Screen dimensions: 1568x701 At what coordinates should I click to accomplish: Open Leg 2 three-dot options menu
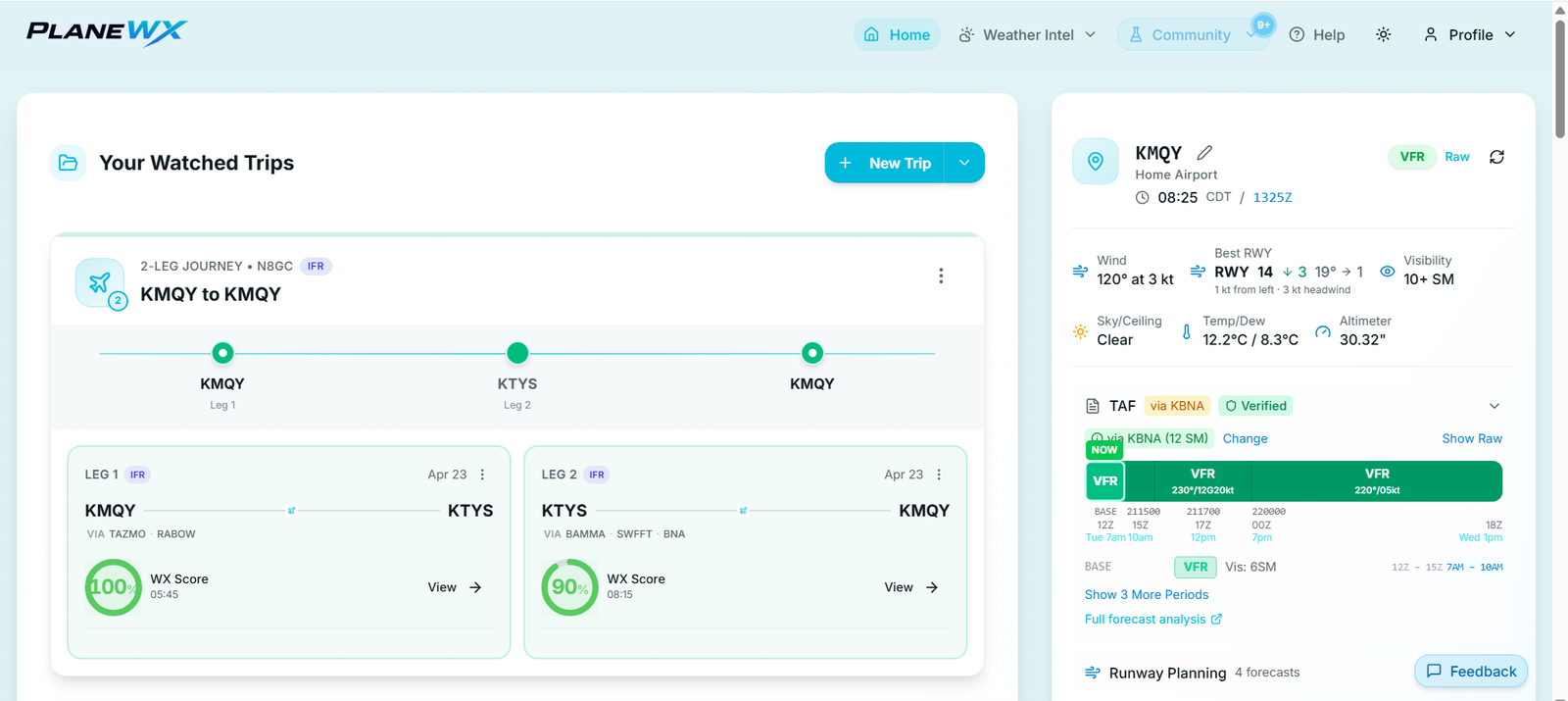(939, 475)
